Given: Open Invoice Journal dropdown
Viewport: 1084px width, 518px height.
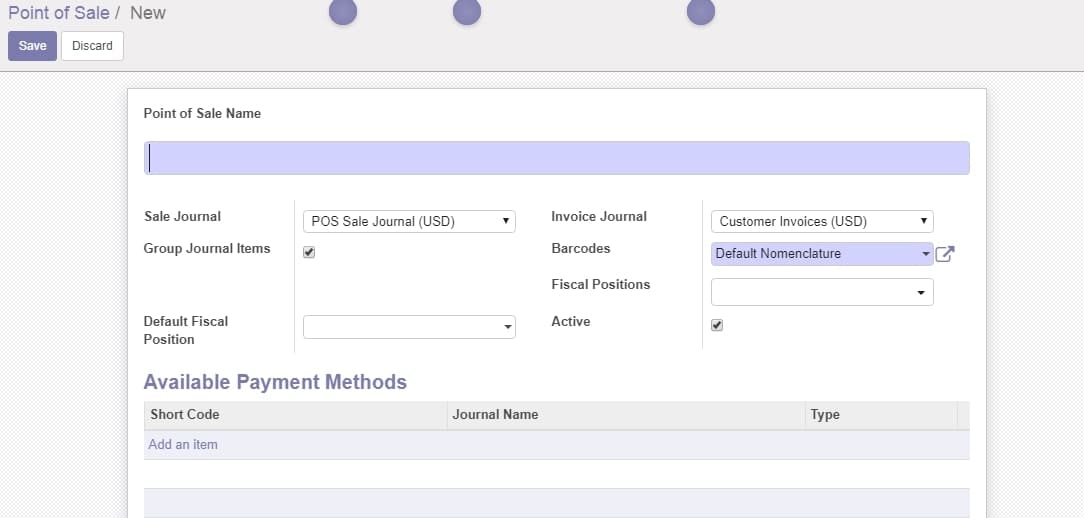Looking at the screenshot, I should (822, 221).
